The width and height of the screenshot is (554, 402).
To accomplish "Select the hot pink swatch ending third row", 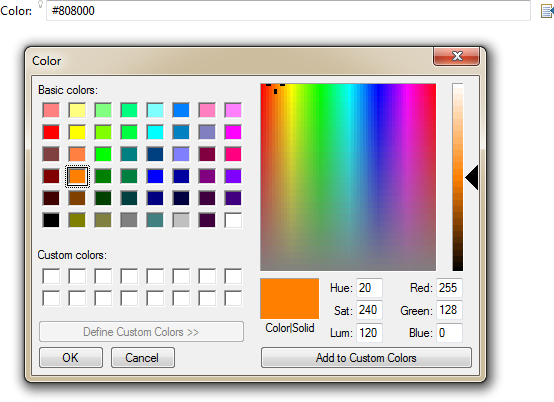I will (x=233, y=154).
